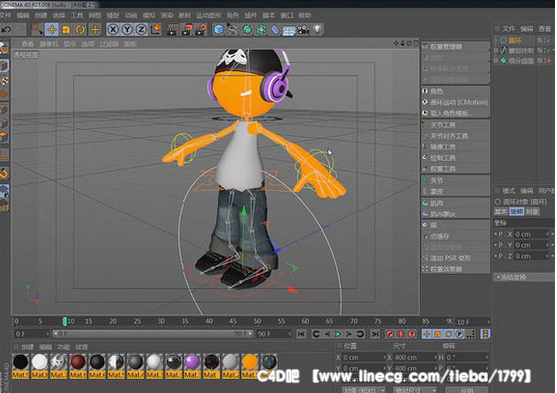Select the Move tool in toolbar
557x393 pixels.
[x=52, y=29]
